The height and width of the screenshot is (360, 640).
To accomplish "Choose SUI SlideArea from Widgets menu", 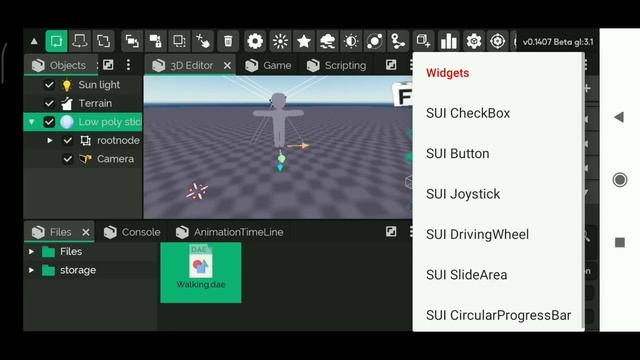I will point(498,275).
